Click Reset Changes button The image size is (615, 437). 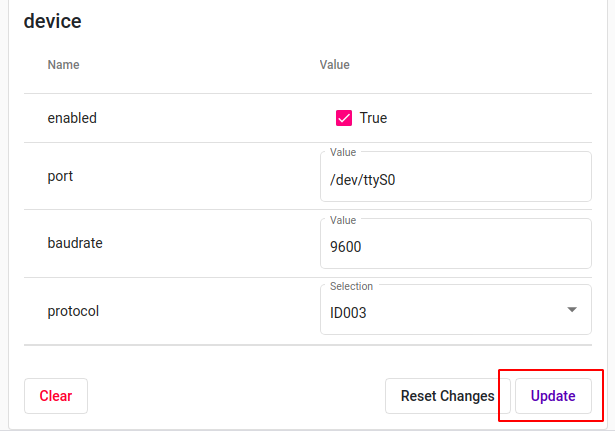(448, 396)
